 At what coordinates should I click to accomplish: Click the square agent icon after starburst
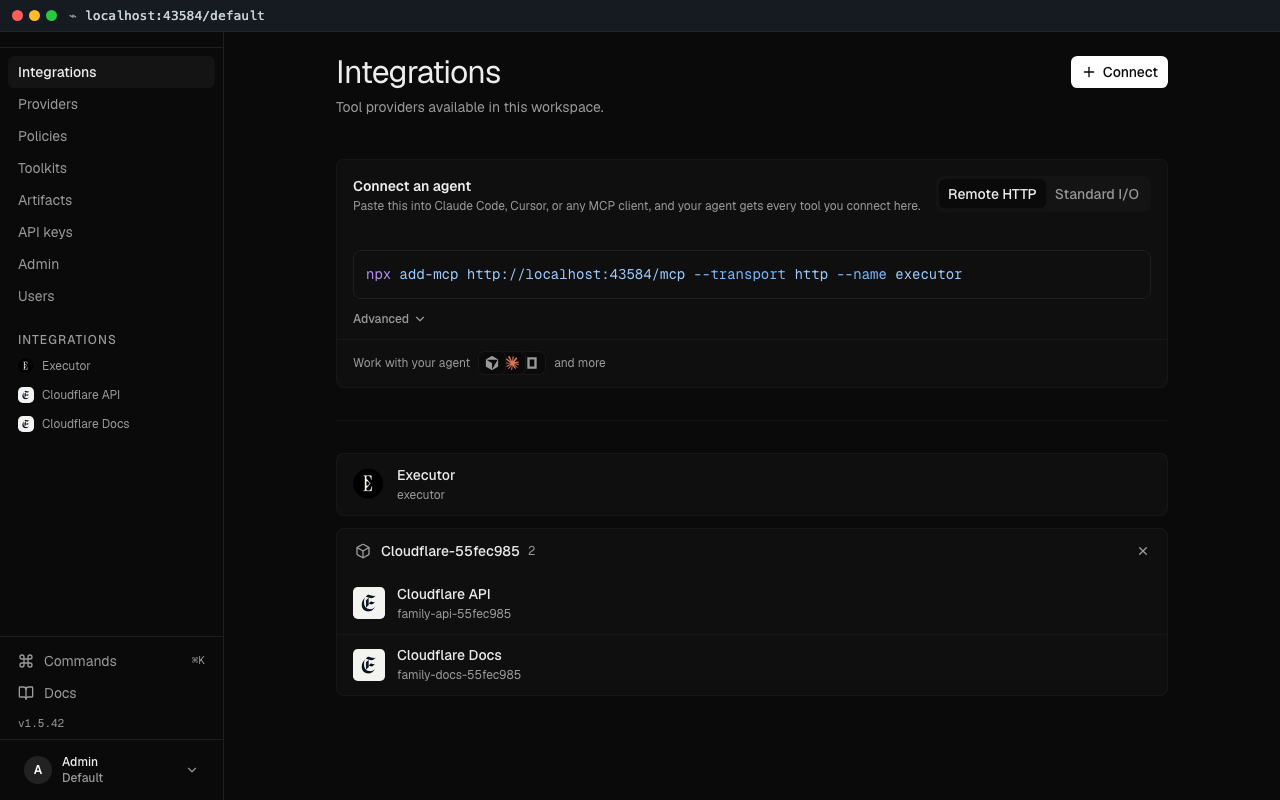coord(532,363)
